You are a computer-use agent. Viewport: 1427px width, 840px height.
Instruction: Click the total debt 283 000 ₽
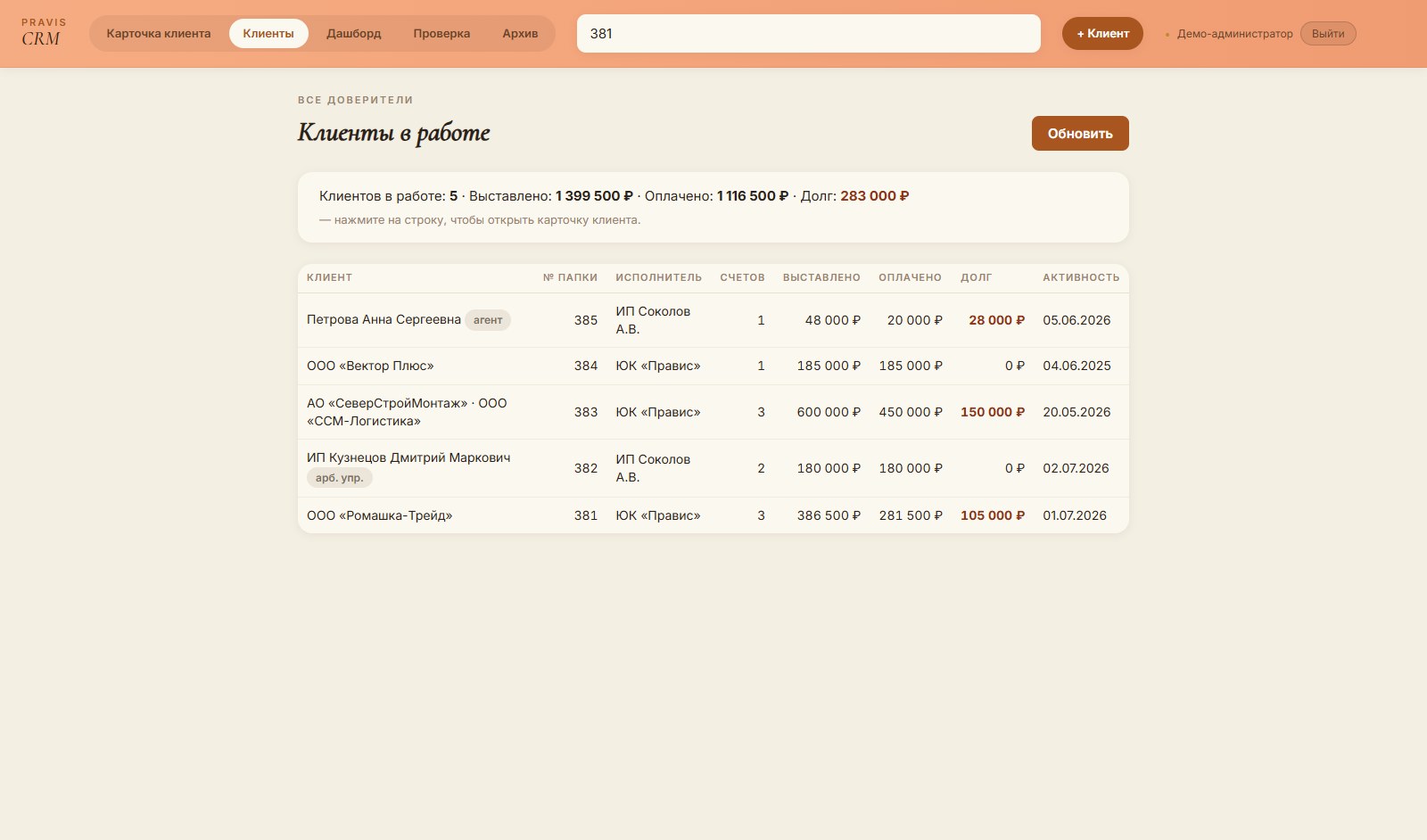click(875, 196)
